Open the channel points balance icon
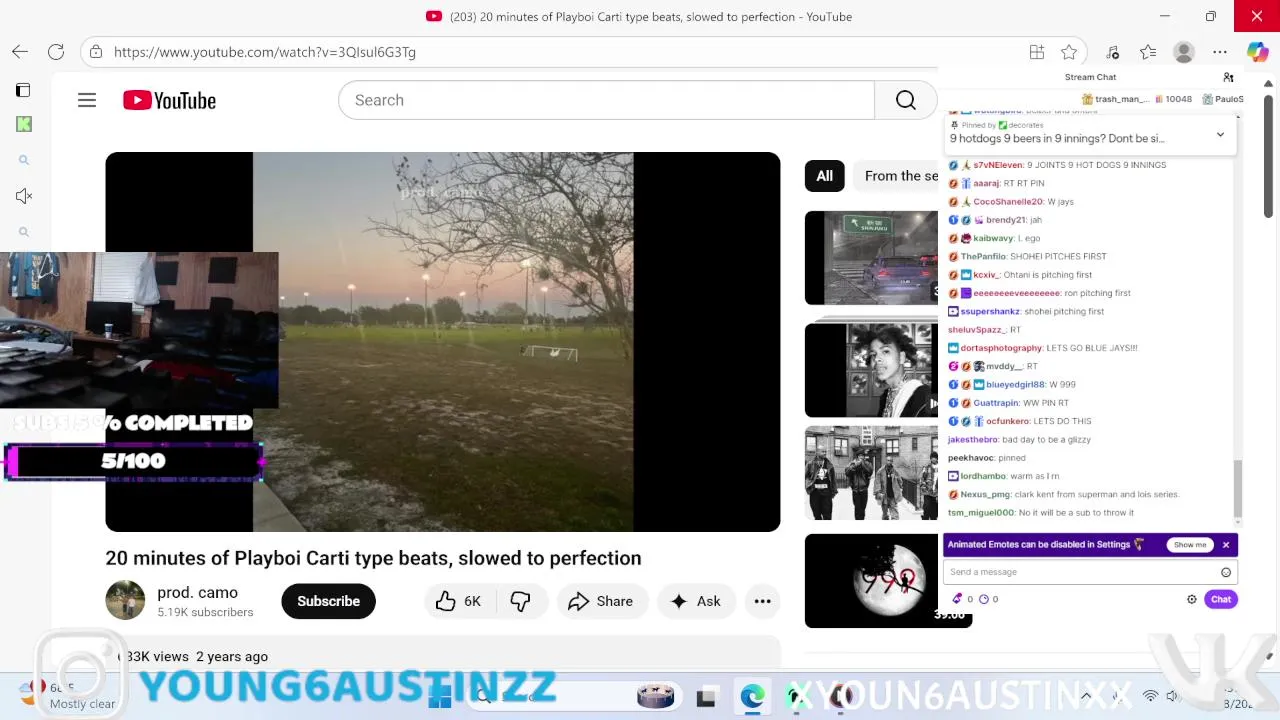The height and width of the screenshot is (720, 1280). (x=983, y=599)
